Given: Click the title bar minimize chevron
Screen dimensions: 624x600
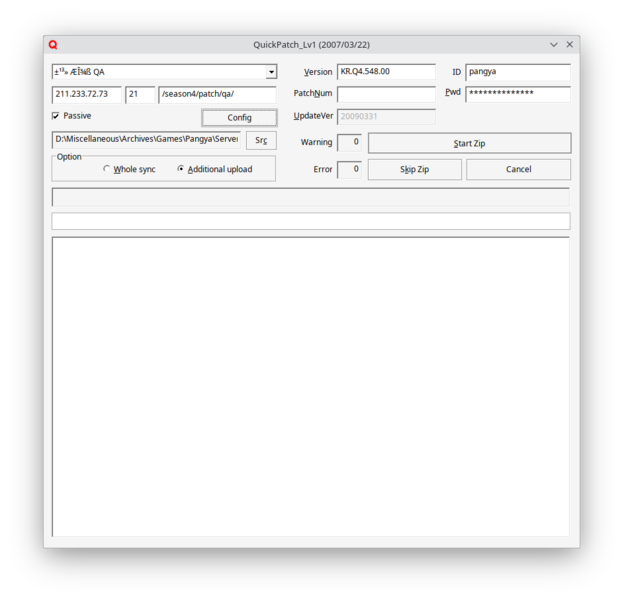Looking at the screenshot, I should pyautogui.click(x=554, y=45).
